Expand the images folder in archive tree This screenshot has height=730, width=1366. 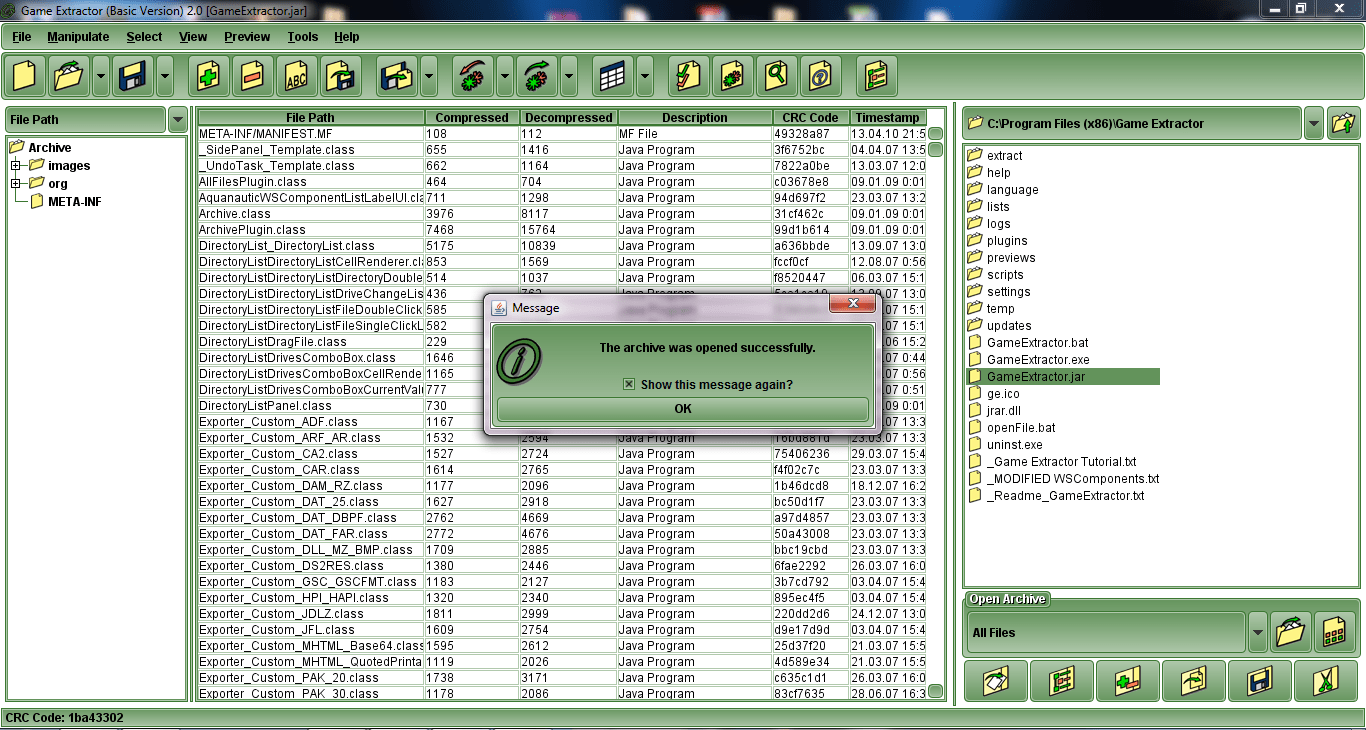click(x=16, y=166)
